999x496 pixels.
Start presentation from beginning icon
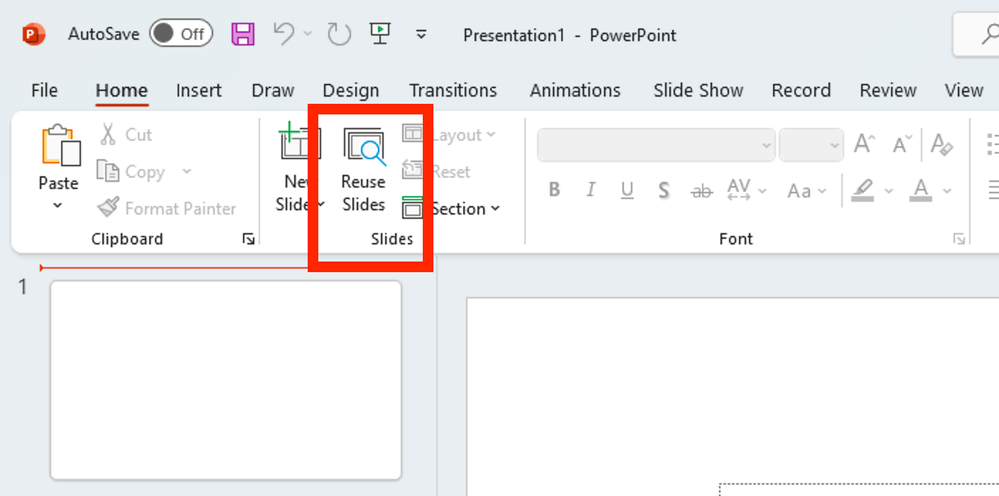(x=379, y=34)
